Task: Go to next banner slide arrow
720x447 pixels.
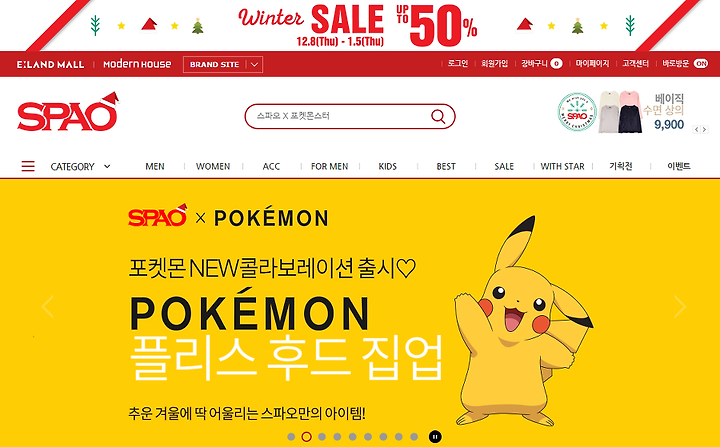Action: tap(680, 306)
